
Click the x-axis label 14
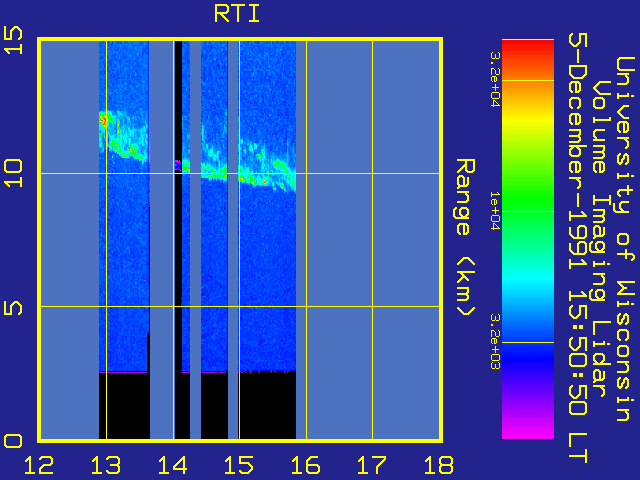tap(173, 465)
